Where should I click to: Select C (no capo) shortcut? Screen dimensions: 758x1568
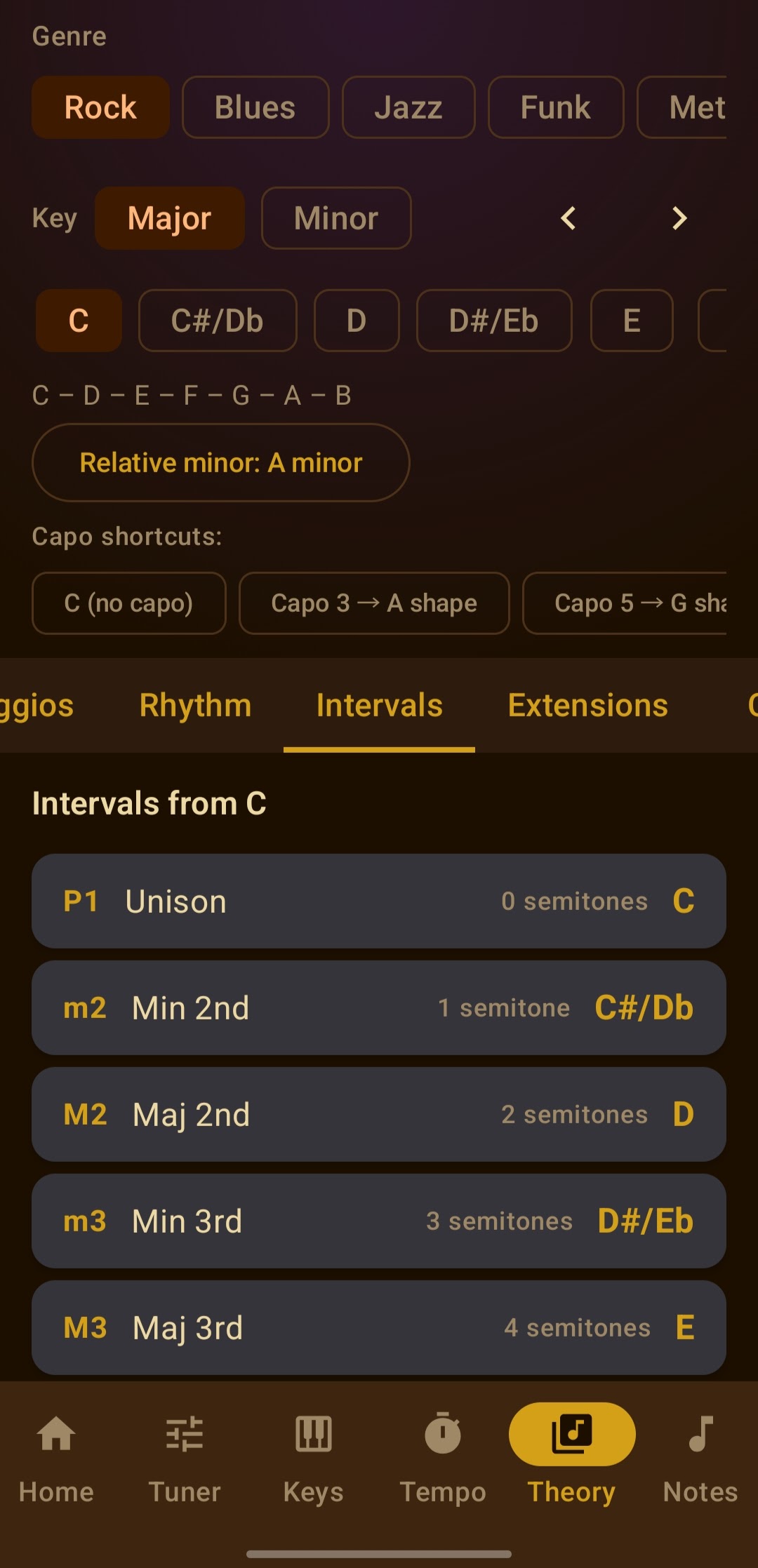coord(129,603)
